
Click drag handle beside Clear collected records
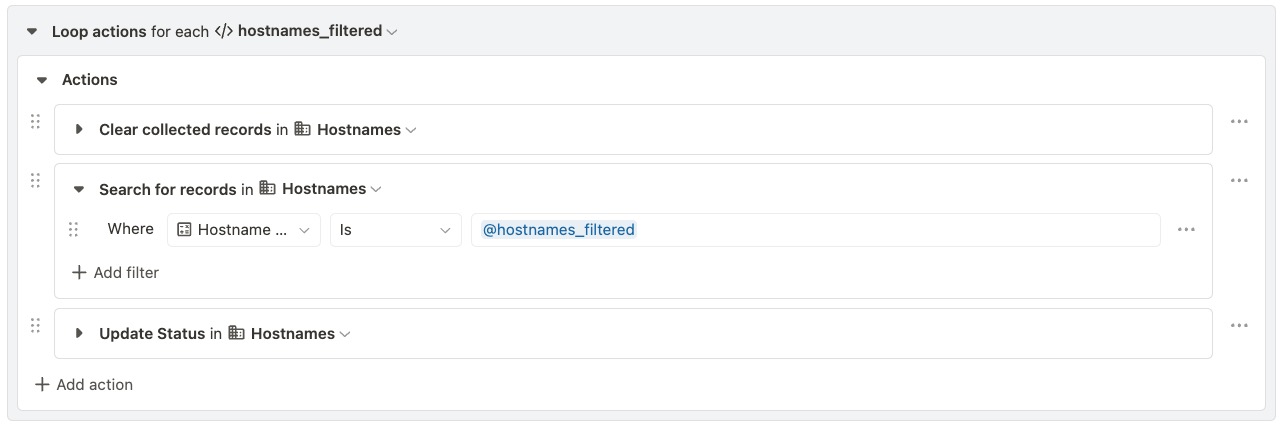[35, 121]
